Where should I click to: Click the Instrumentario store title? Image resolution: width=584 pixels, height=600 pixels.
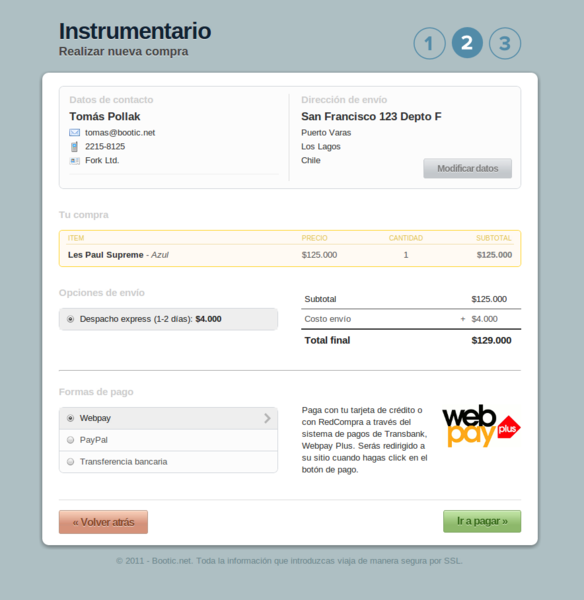click(x=135, y=31)
